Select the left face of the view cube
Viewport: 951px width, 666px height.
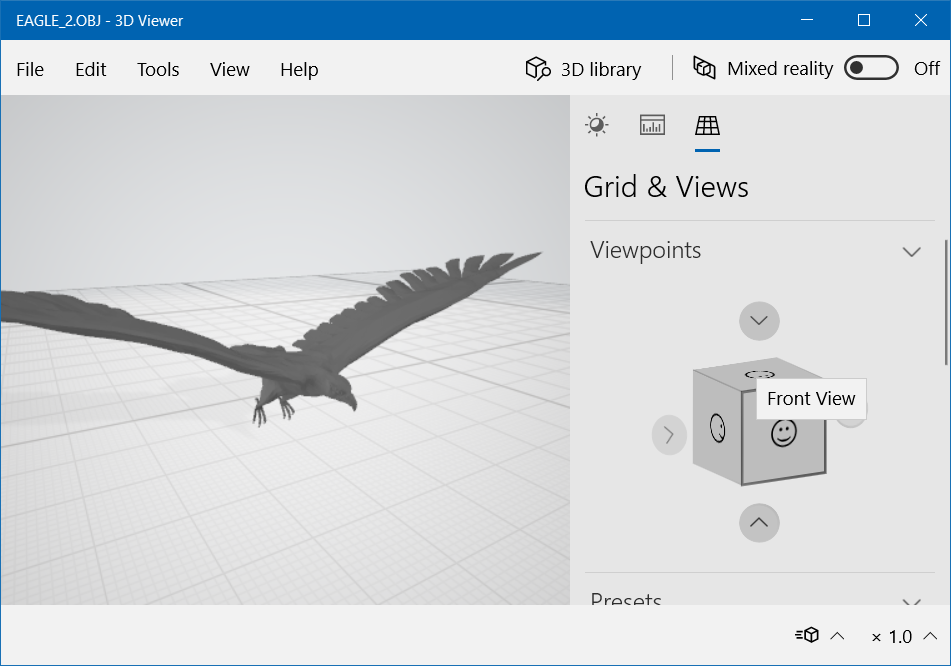coord(717,429)
